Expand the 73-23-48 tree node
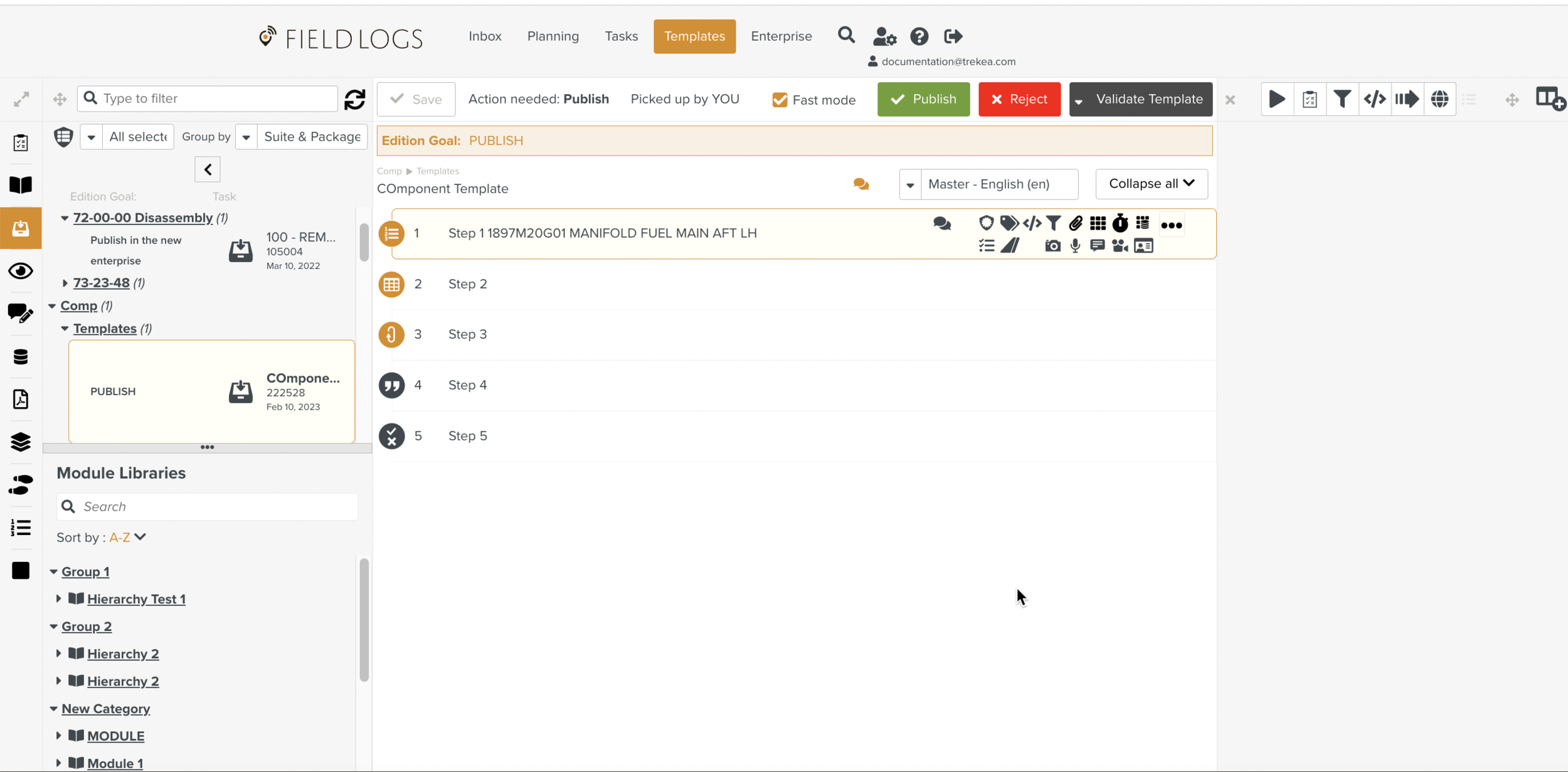Screen dimensions: 1568x772 65,283
